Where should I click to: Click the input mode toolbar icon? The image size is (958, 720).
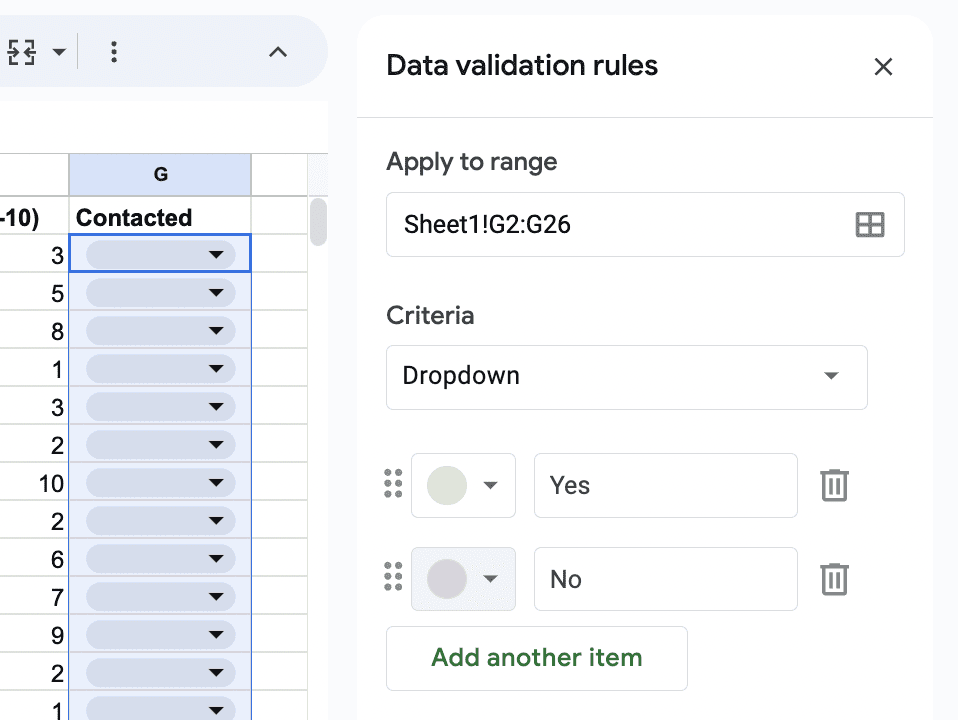pyautogui.click(x=21, y=52)
